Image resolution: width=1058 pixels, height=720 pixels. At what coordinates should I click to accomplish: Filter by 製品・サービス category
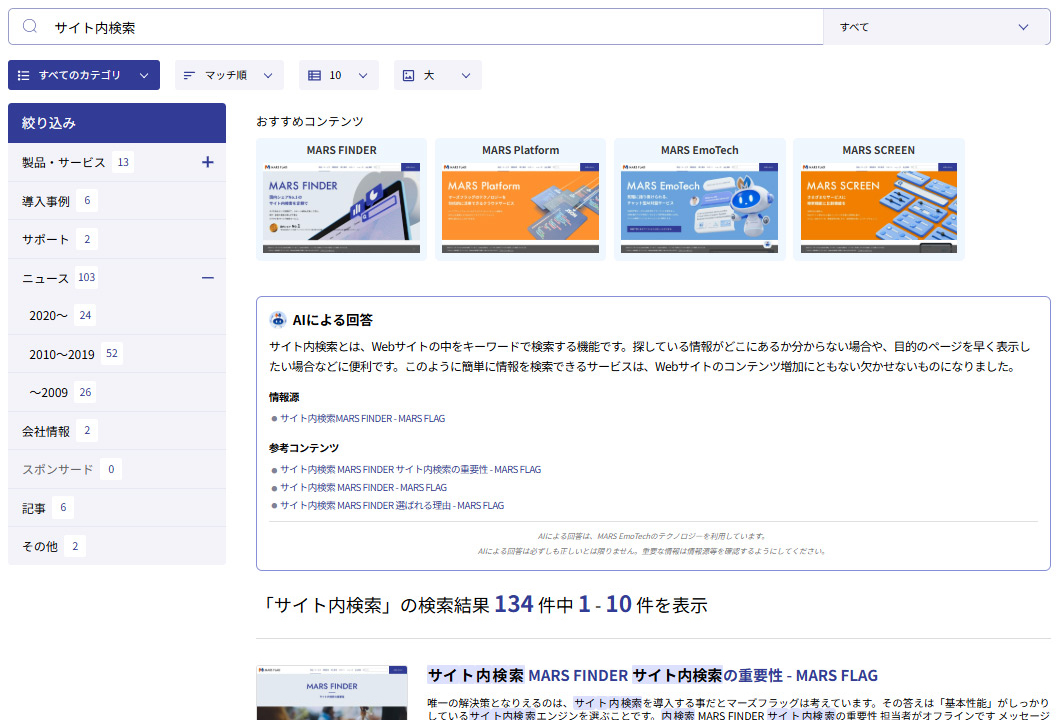[x=63, y=163]
